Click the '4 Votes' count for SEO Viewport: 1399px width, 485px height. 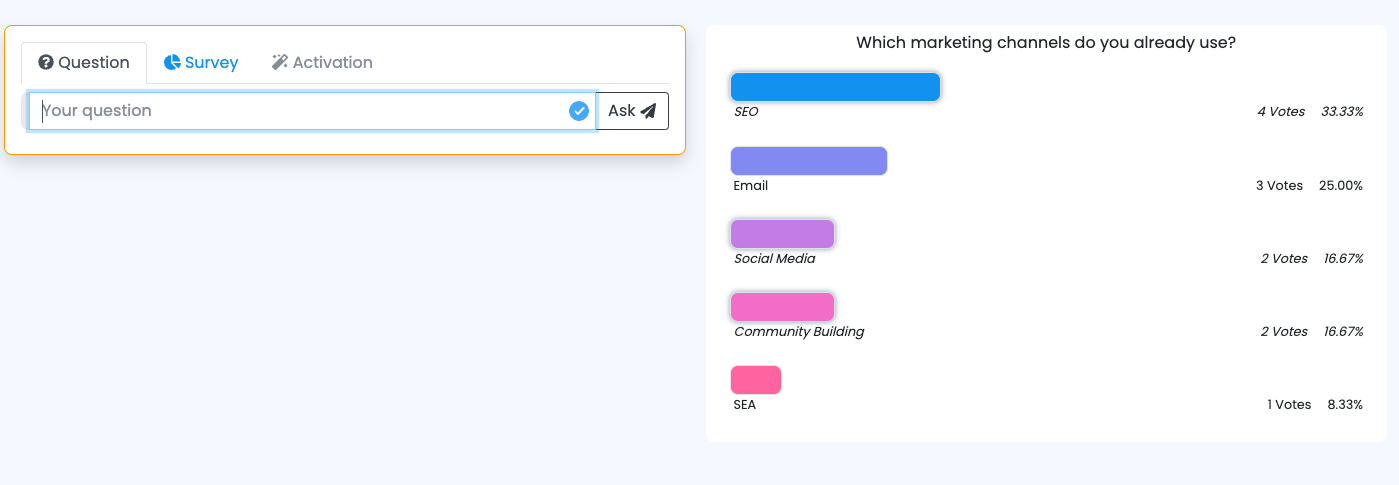(x=1281, y=112)
